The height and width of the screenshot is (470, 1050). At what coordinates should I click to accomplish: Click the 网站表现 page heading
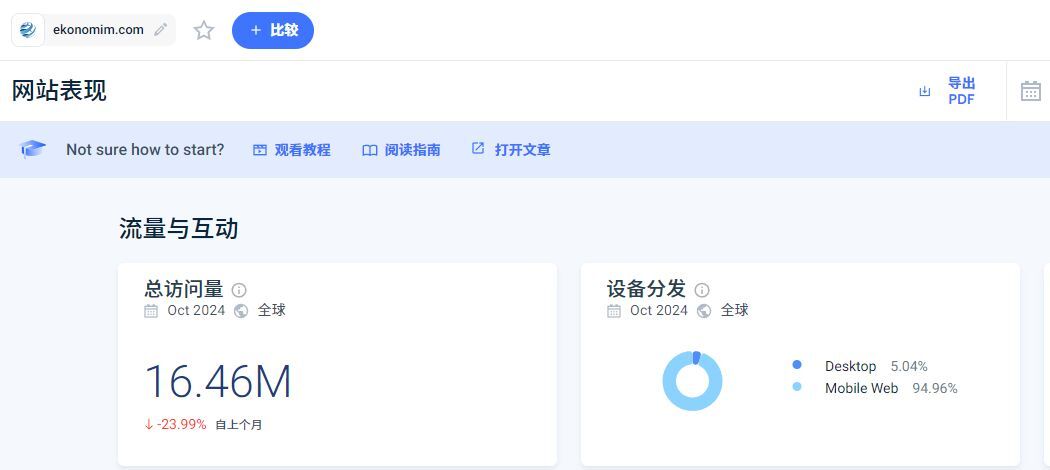point(59,90)
